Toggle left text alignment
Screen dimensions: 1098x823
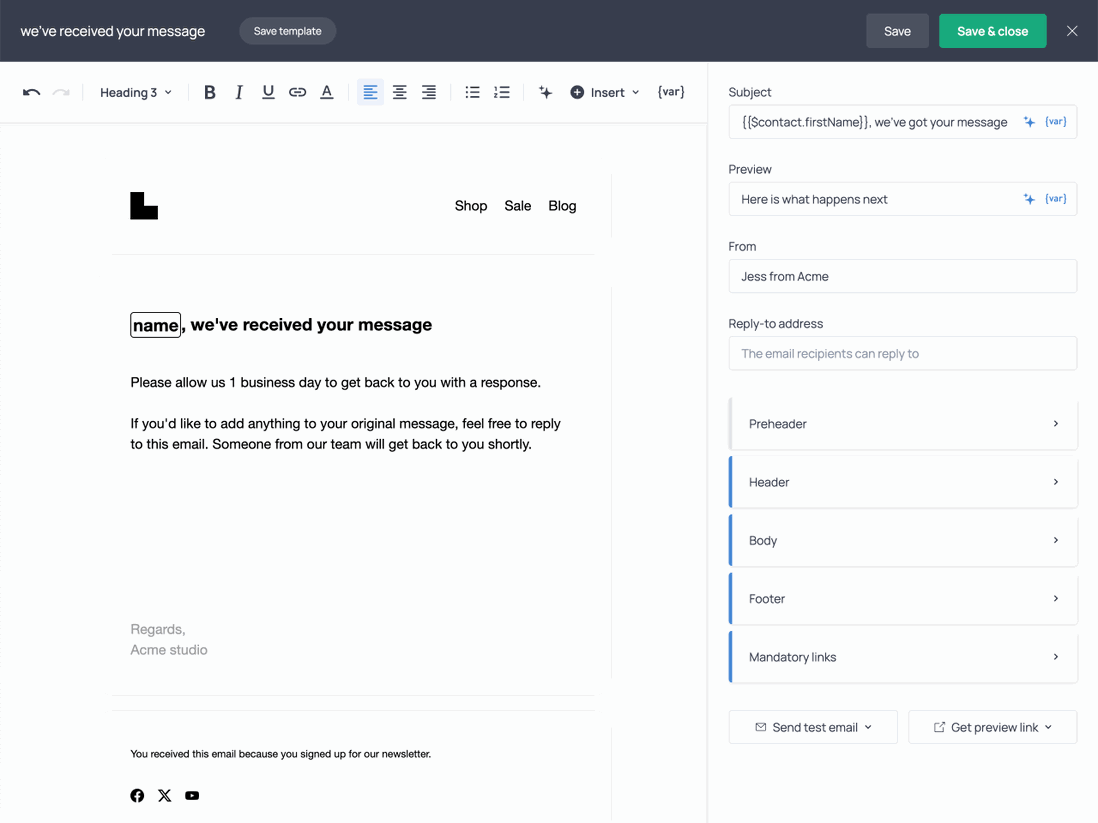click(x=371, y=91)
